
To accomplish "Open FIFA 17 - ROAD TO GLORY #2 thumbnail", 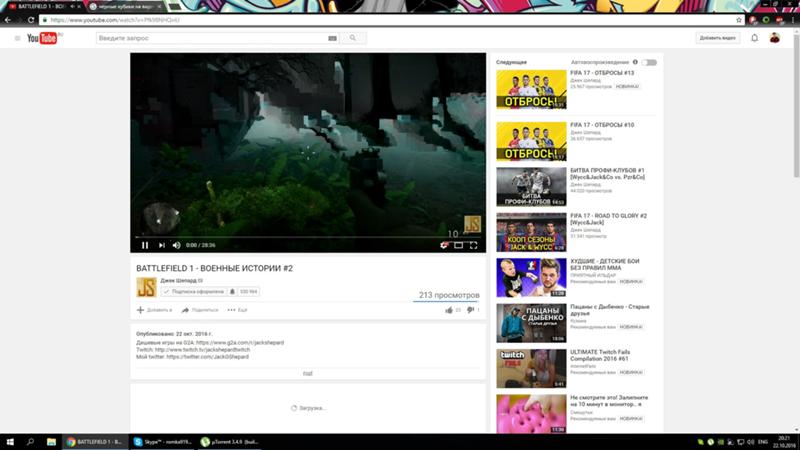I will tap(531, 232).
